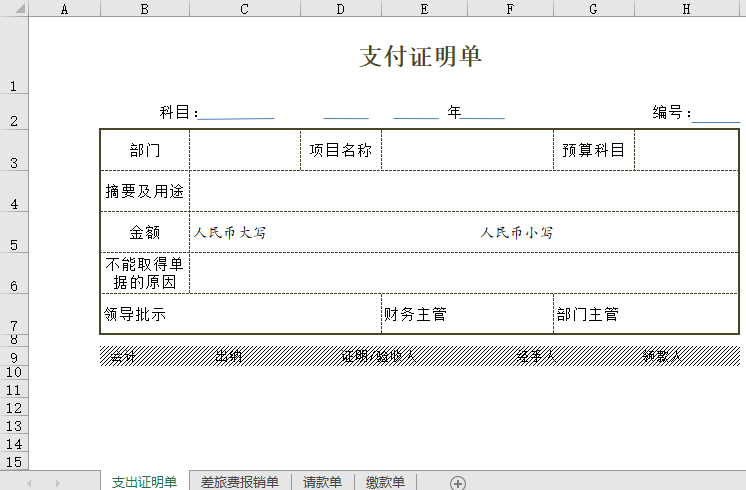Image resolution: width=746 pixels, height=490 pixels.
Task: Select the 缴款单 sheet tab
Action: coord(385,482)
